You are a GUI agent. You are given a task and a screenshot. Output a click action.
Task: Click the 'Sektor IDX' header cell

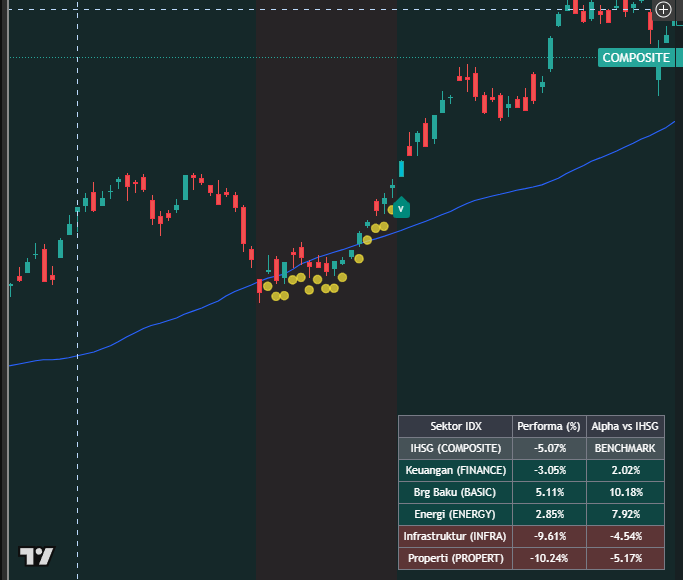[x=456, y=426]
